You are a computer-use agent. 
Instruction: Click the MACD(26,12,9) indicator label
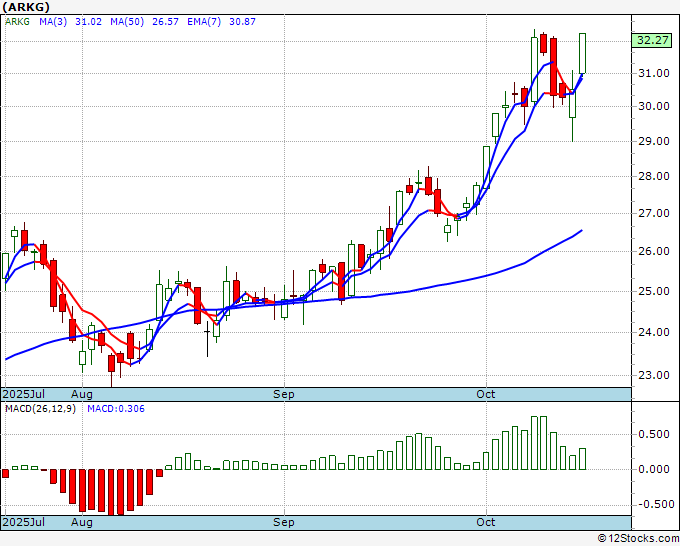(x=40, y=409)
